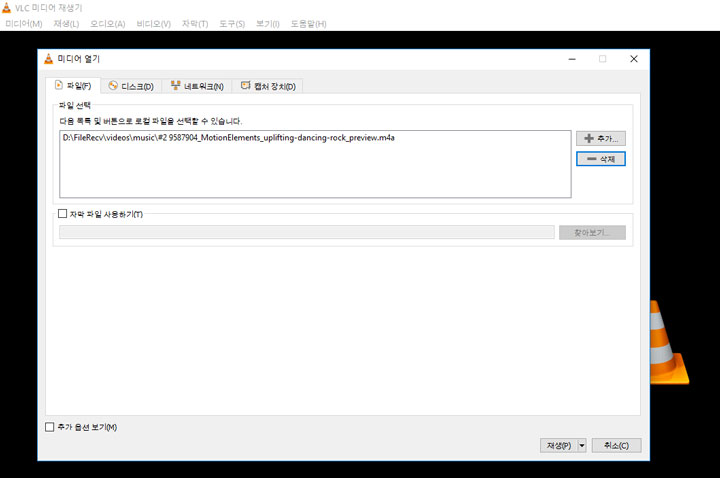Close the 미디어 열기 dialog
The height and width of the screenshot is (478, 720).
634,59
